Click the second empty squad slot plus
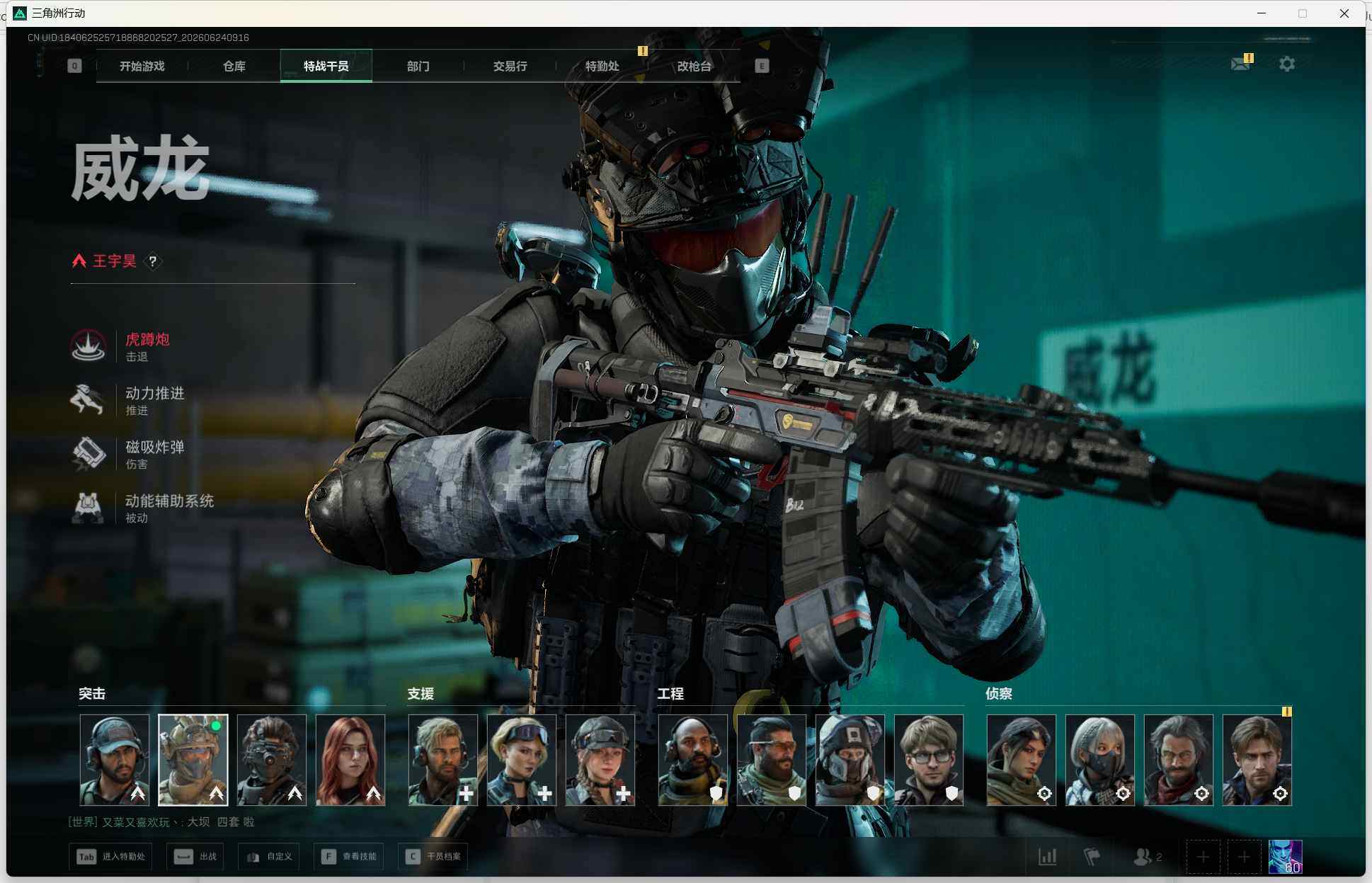 tap(1244, 858)
